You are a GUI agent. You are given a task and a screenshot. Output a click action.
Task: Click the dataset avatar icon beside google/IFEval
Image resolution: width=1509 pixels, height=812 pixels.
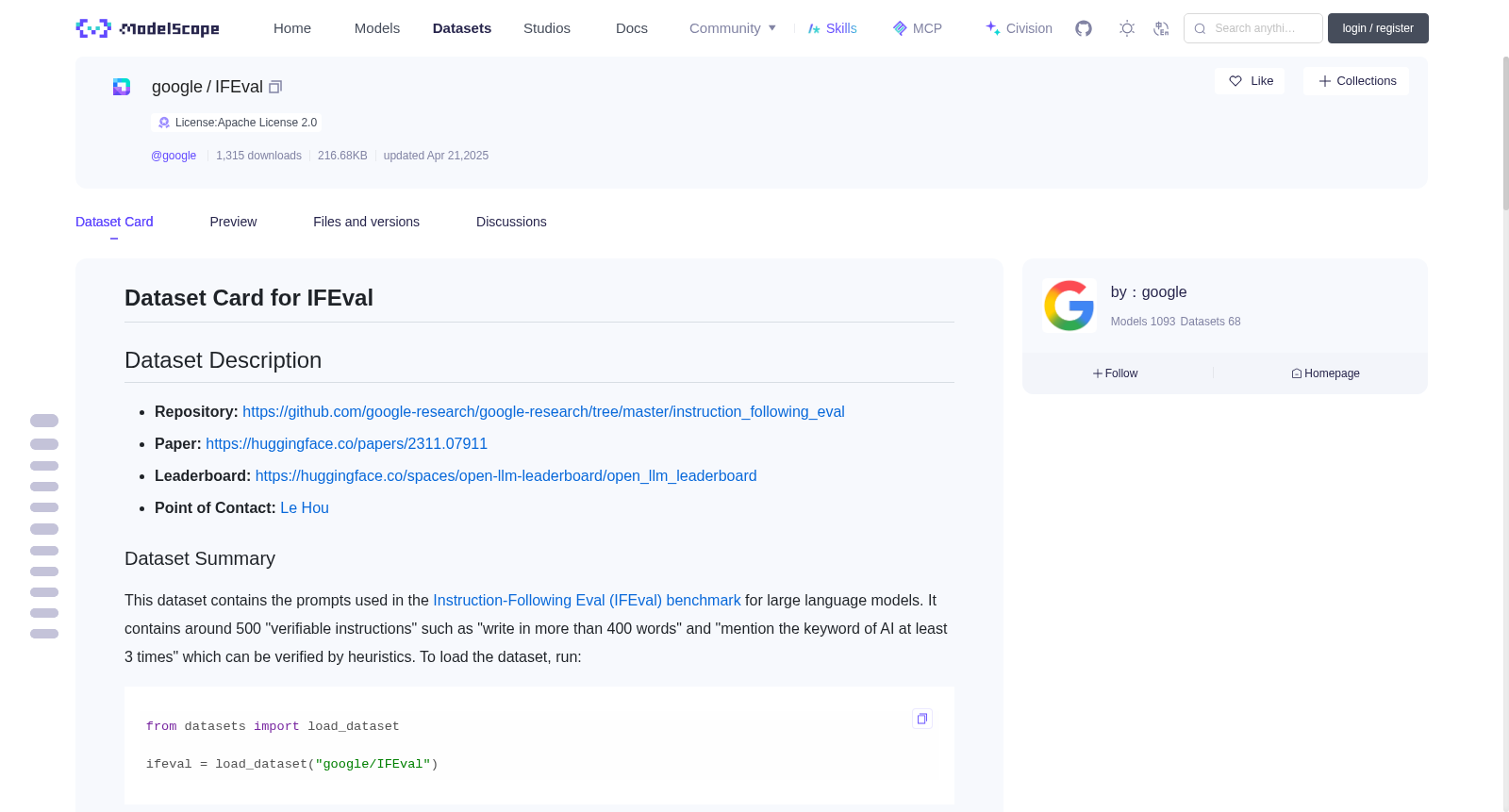click(x=122, y=87)
